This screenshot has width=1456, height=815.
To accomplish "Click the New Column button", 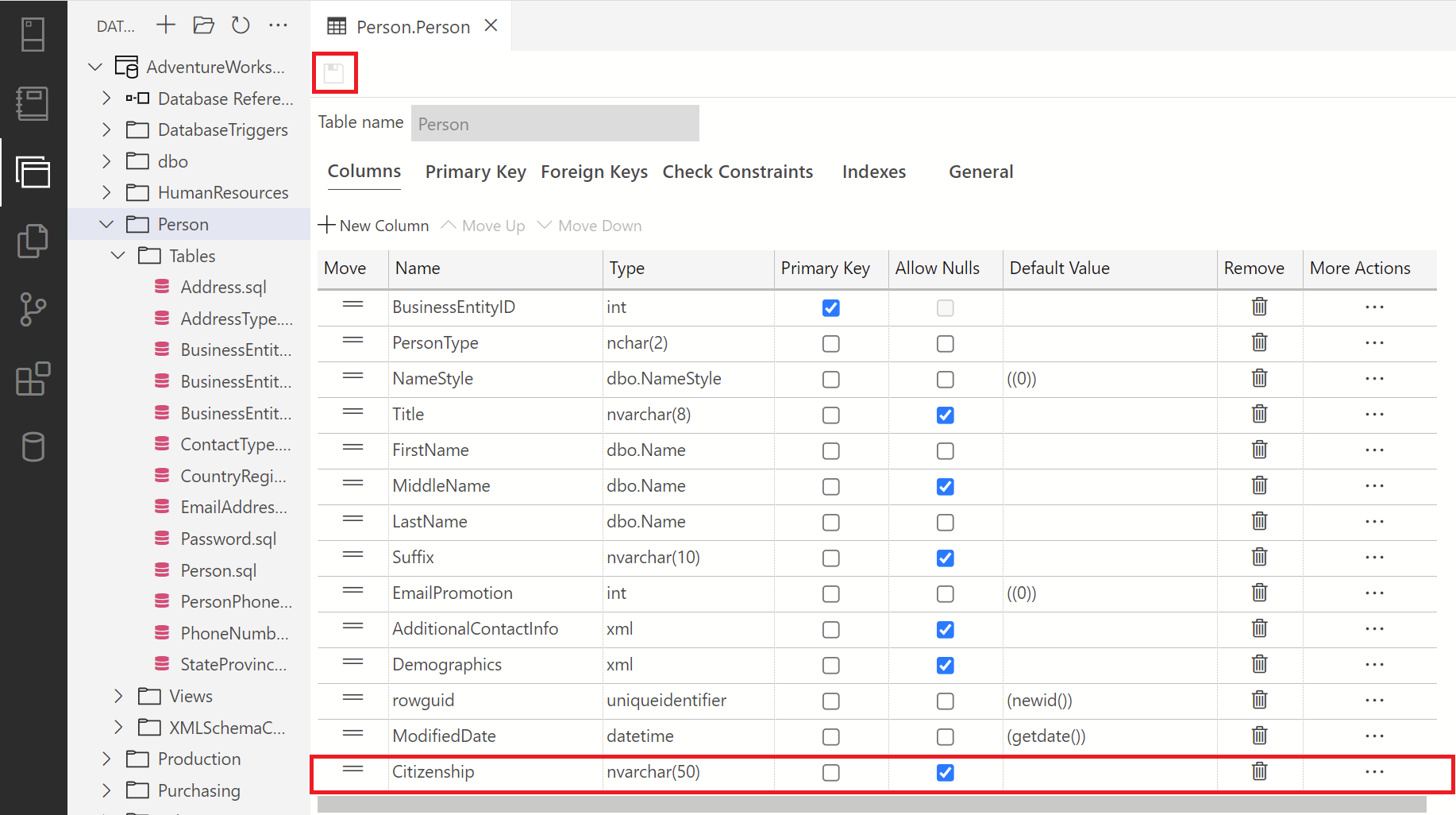I will tap(373, 225).
